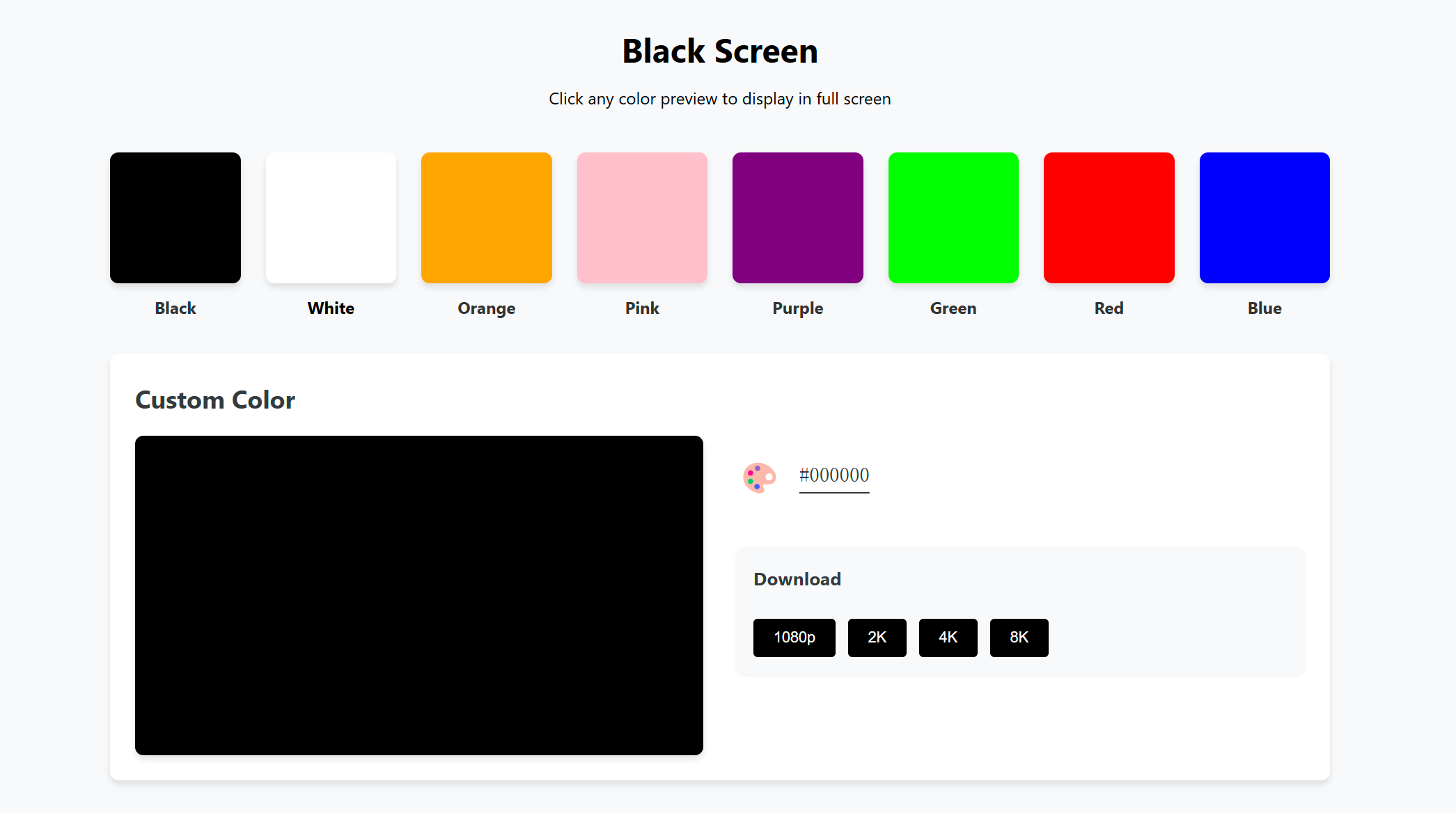Download the color image in 1080p
The height and width of the screenshot is (813, 1456).
[794, 637]
